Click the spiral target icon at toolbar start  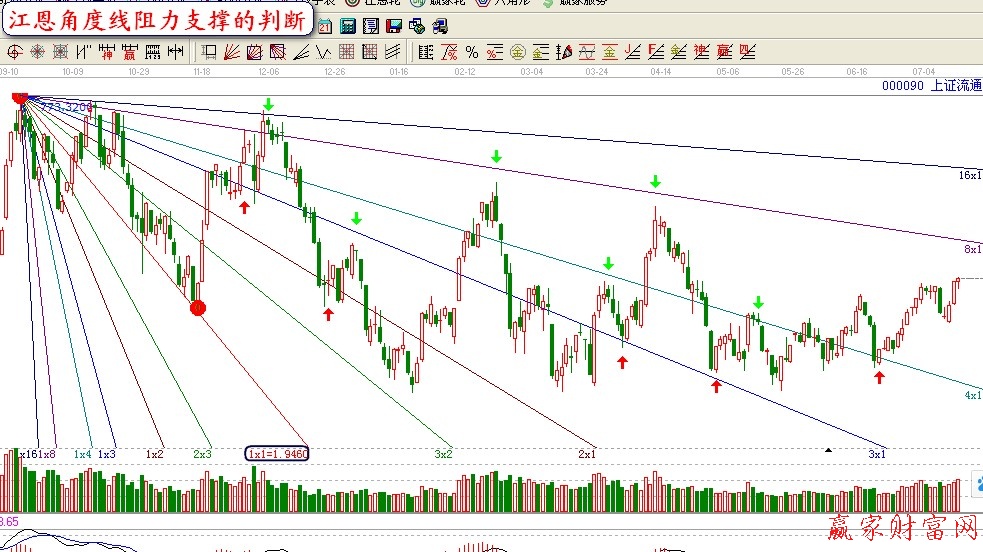click(x=16, y=52)
